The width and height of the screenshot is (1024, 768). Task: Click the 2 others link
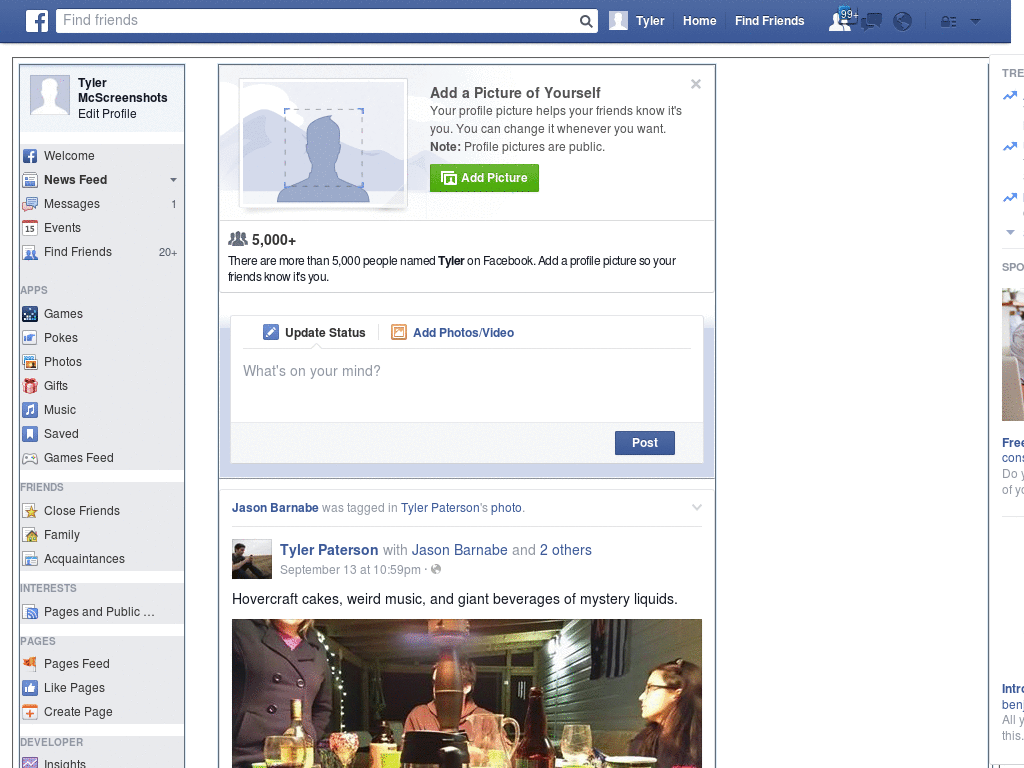click(566, 550)
